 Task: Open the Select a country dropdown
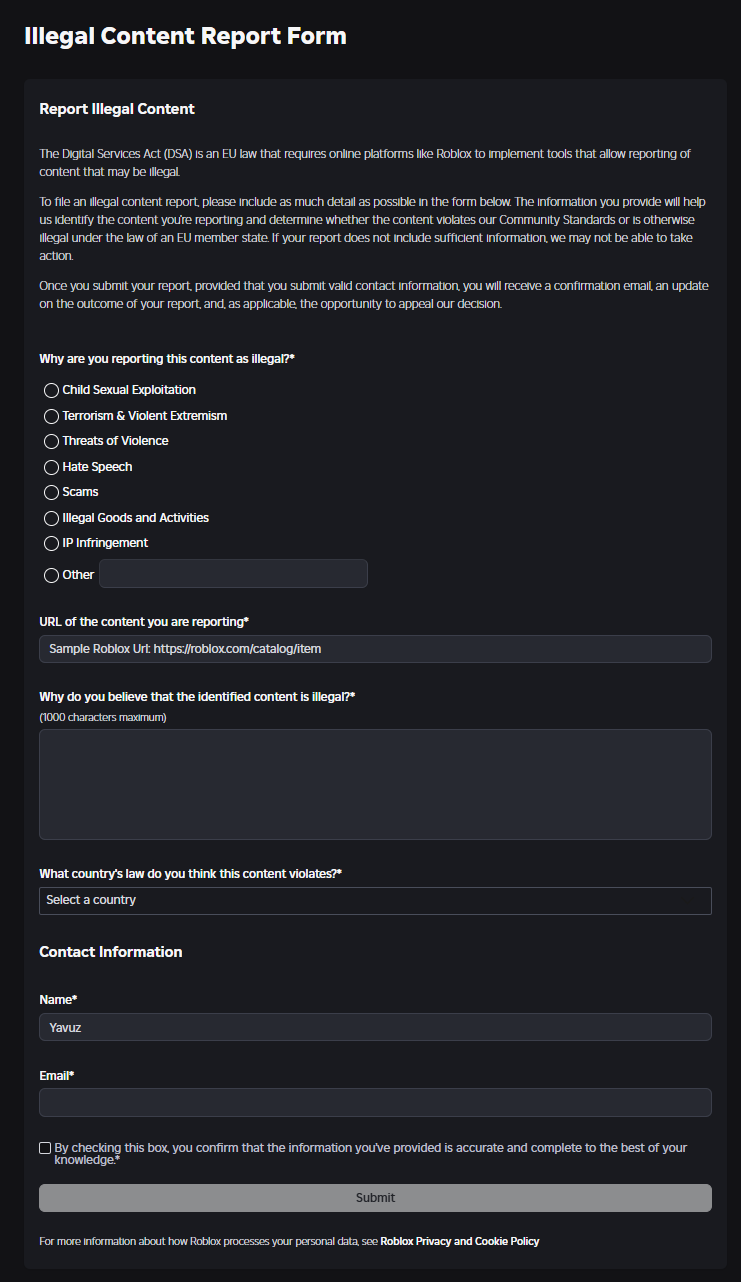(375, 900)
